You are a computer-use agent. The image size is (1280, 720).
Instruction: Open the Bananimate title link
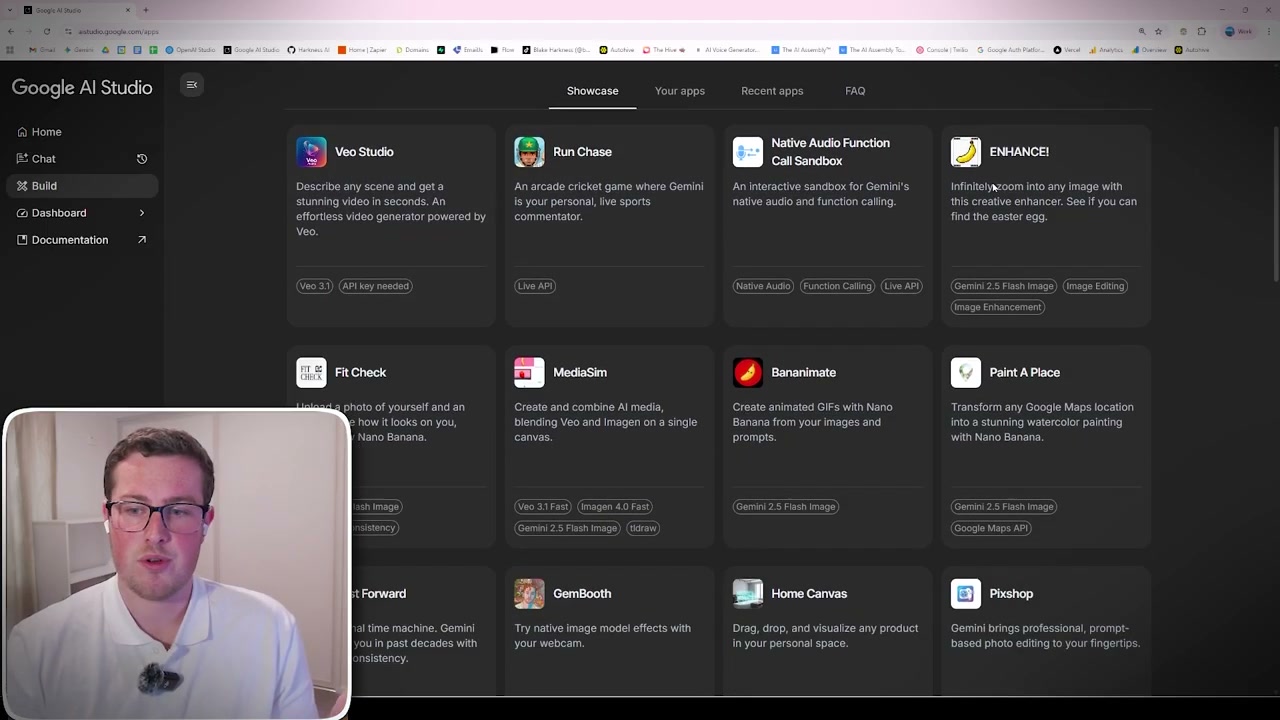click(803, 372)
